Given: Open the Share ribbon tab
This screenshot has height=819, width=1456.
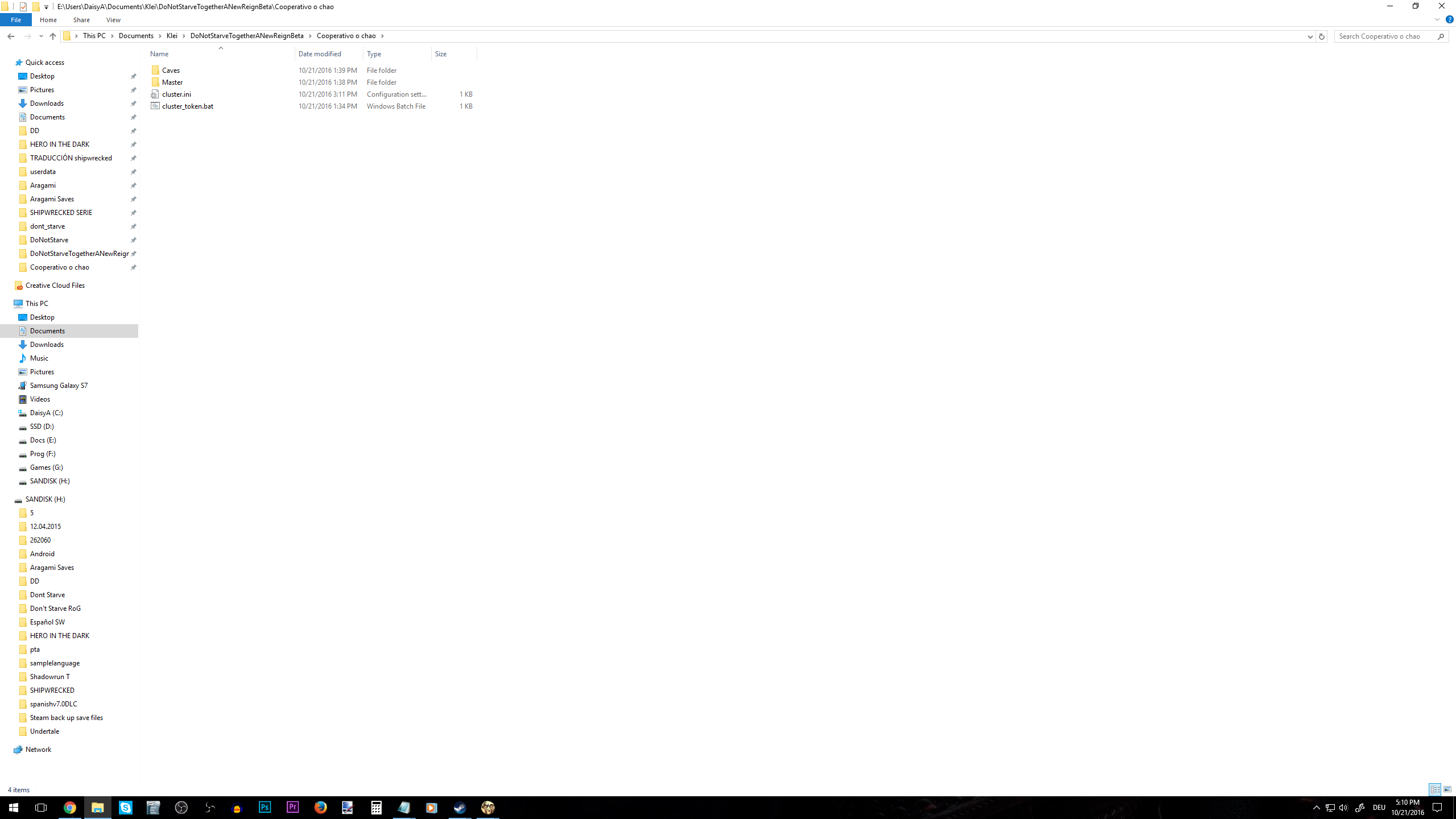Looking at the screenshot, I should (x=81, y=20).
